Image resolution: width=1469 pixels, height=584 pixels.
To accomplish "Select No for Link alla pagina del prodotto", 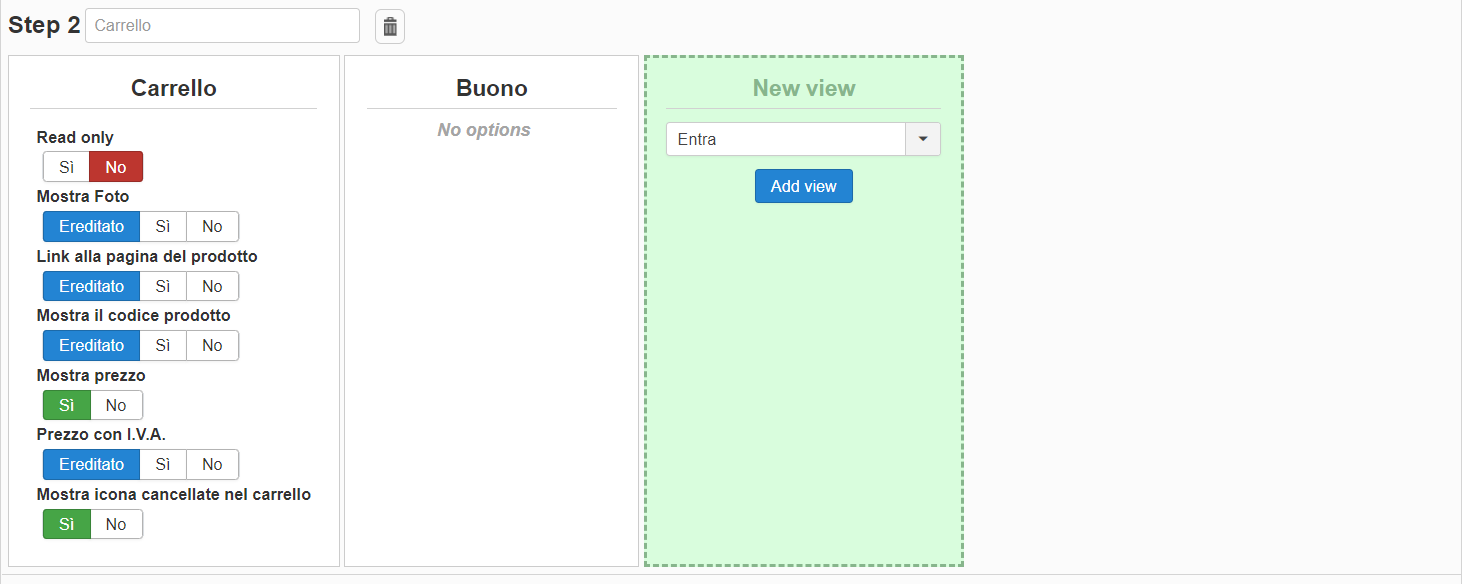I will coord(212,286).
